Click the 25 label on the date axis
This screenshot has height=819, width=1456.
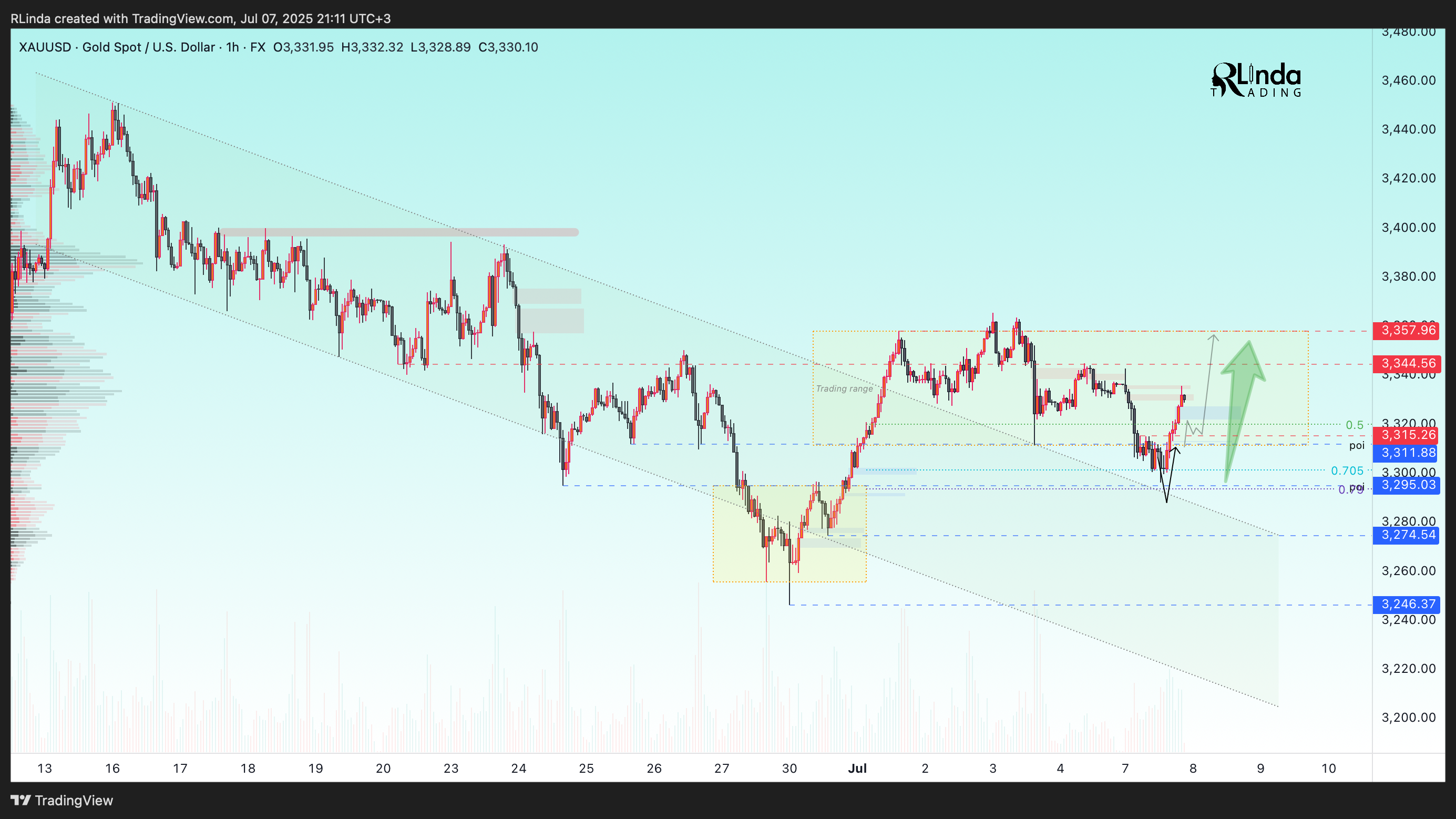(x=586, y=769)
